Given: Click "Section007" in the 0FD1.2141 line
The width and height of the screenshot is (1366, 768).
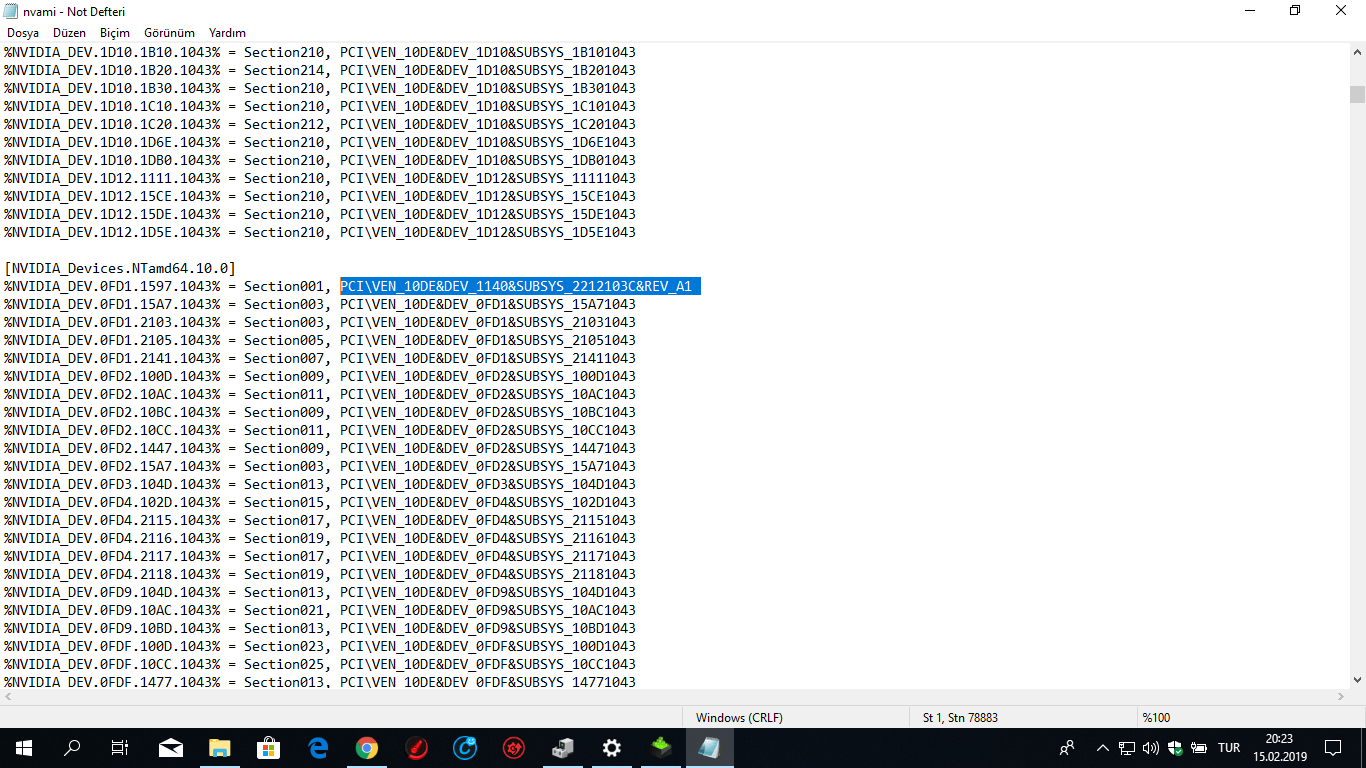Looking at the screenshot, I should click(284, 358).
